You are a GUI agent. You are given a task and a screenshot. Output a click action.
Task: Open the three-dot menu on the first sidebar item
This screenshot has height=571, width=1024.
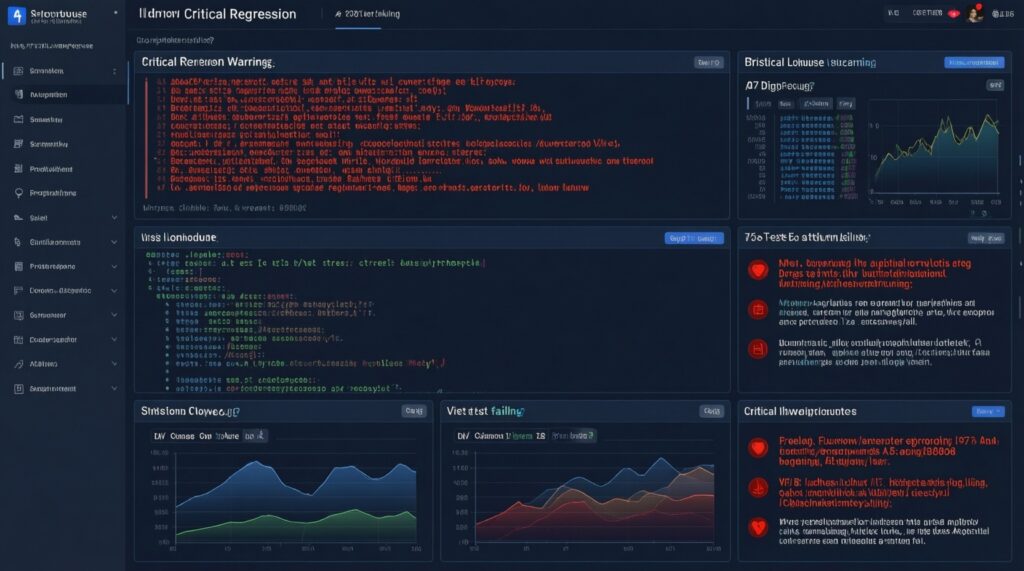(114, 71)
